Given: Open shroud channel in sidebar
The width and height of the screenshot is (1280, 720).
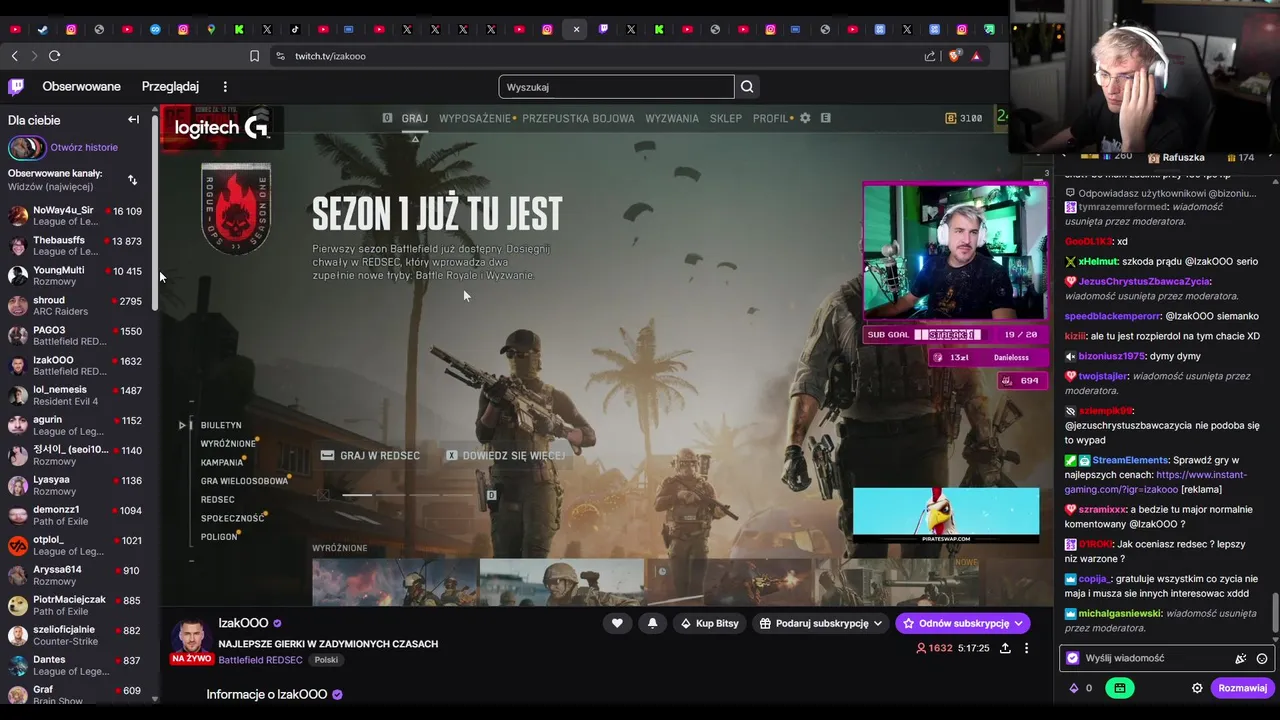Looking at the screenshot, I should coord(75,306).
